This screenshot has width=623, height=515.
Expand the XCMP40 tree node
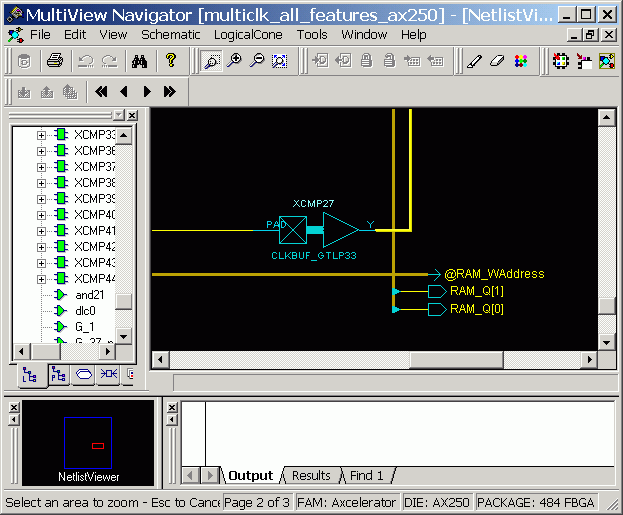point(41,215)
